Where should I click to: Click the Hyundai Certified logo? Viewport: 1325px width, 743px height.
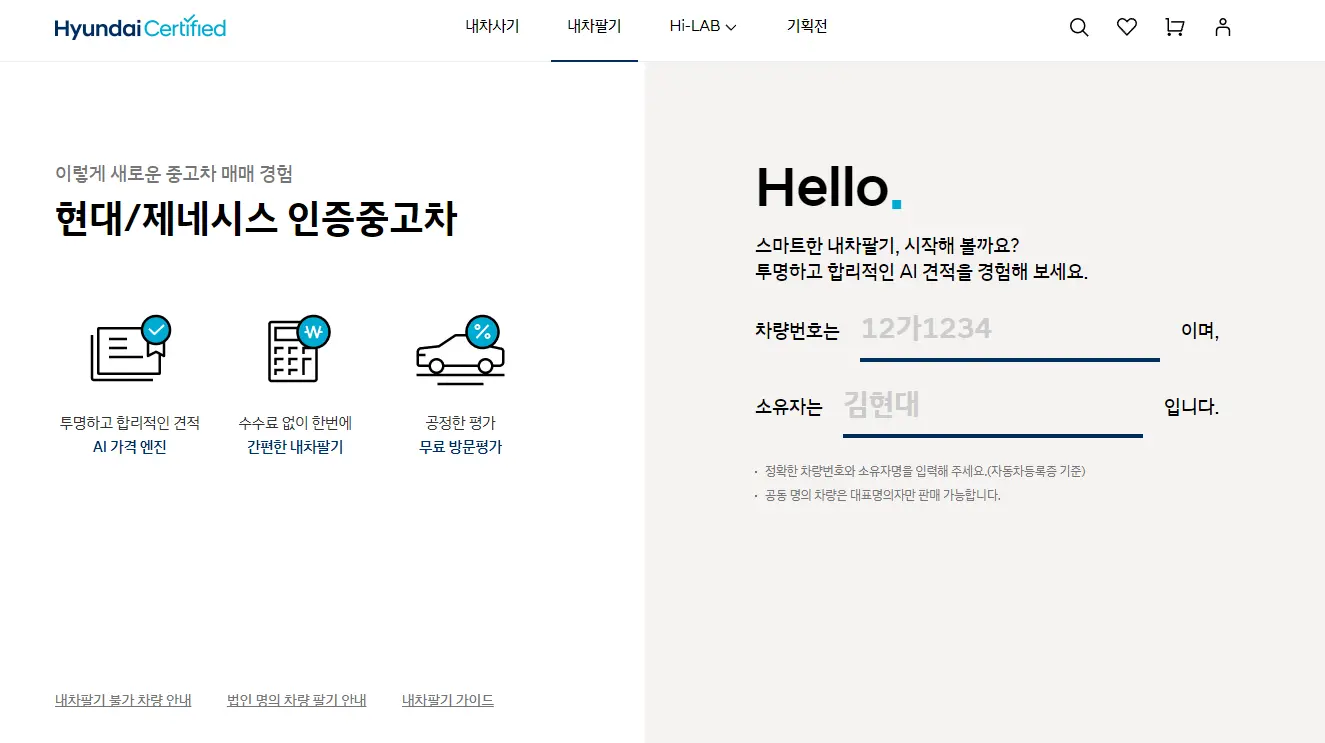point(140,28)
